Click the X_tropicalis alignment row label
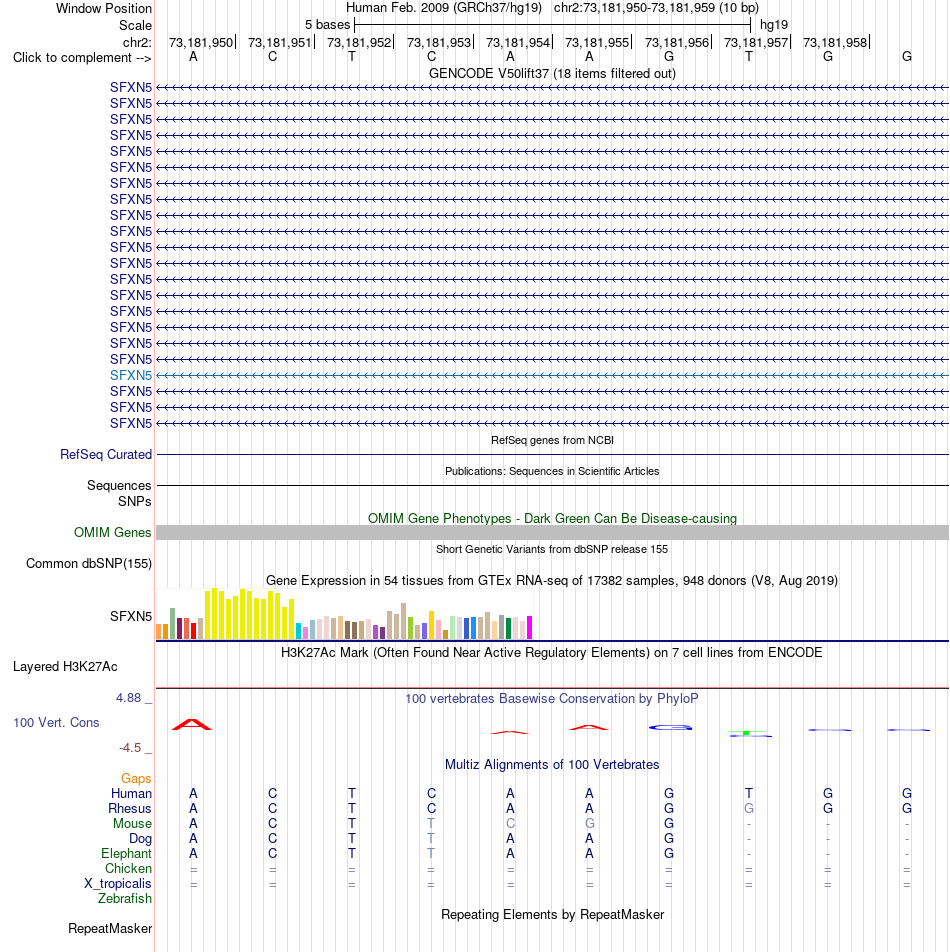 click(118, 884)
